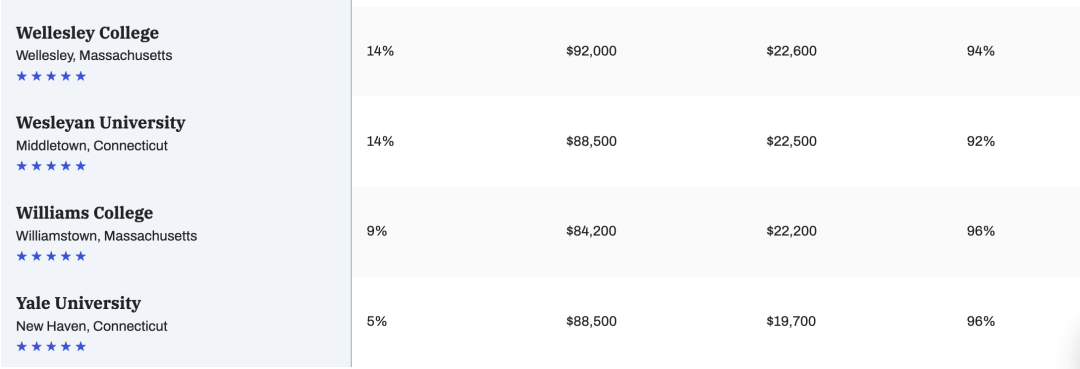Click Wellesley's 94% graduation rate
Screen dimensions: 1080x369
click(x=981, y=51)
